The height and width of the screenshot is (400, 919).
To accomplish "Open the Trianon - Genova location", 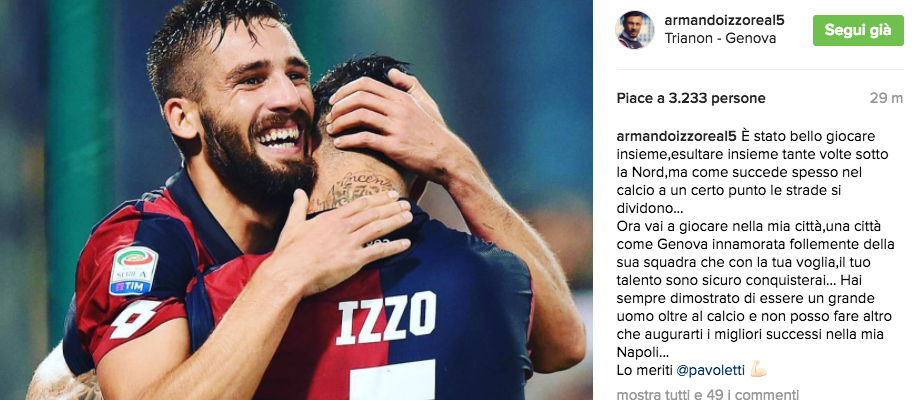I will tap(720, 39).
